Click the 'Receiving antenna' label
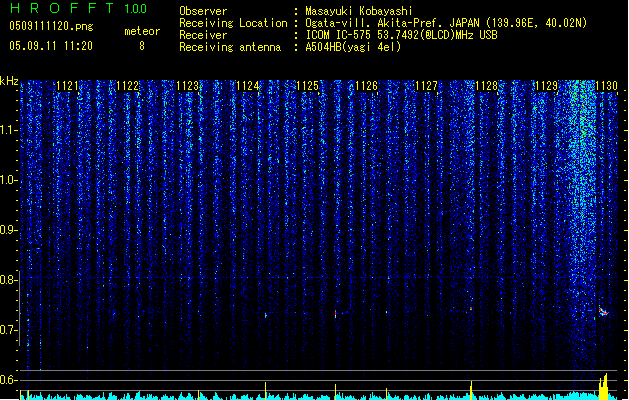The width and height of the screenshot is (629, 400). click(230, 47)
